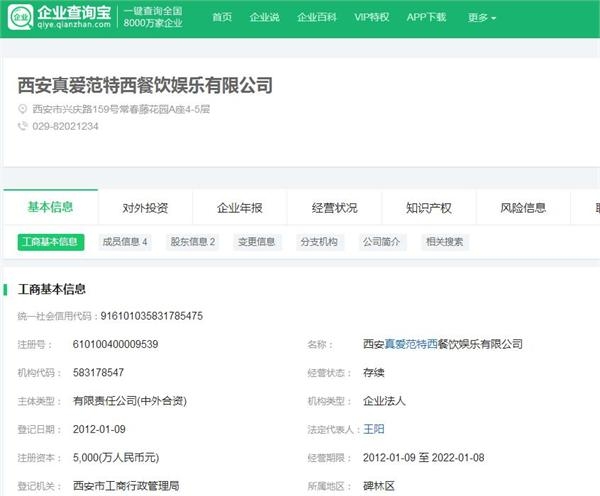This screenshot has width=600, height=496.
Task: Expand the 更多 dropdown menu
Action: [x=482, y=18]
